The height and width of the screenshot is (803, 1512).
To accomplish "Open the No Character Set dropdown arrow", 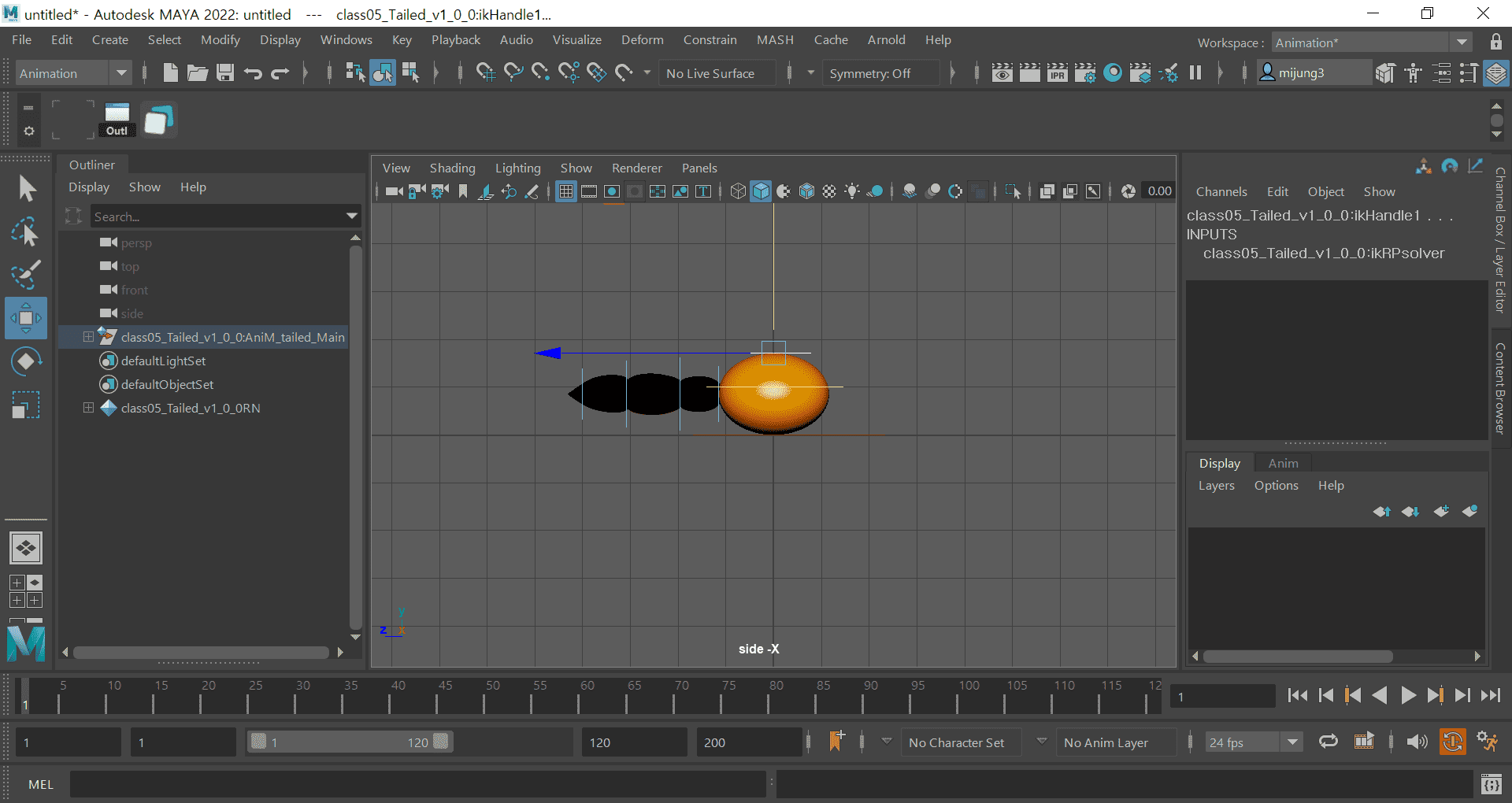I will tap(887, 742).
